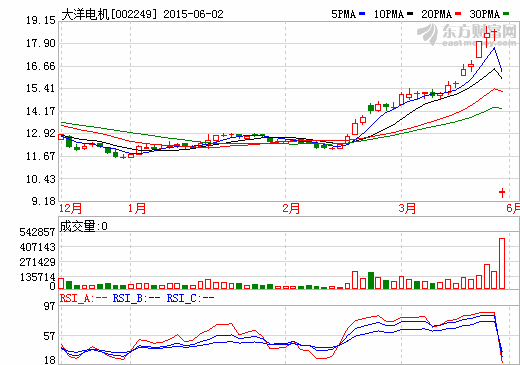520x365 pixels.
Task: Click the RSI_B indicator label
Action: pos(136,298)
